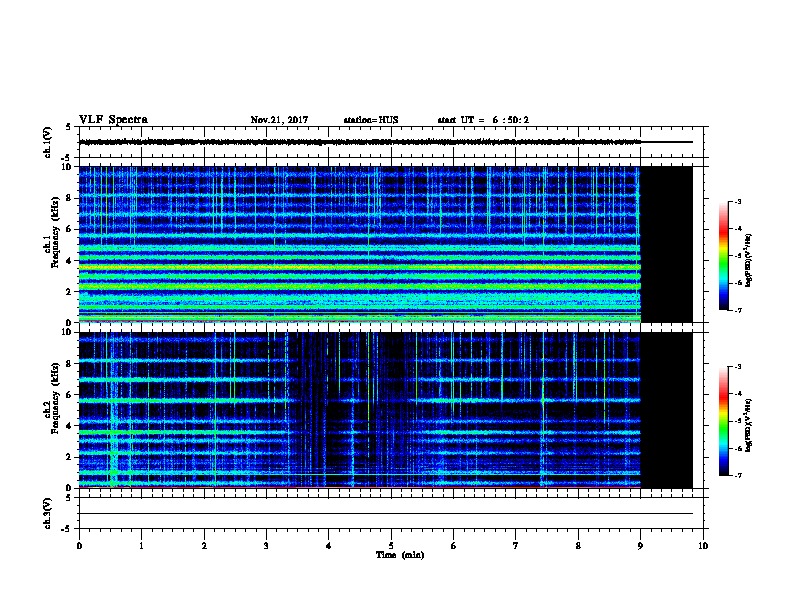
Task: Click the ch.1 colorbar unit label log(PSD)
Action: click(x=749, y=260)
